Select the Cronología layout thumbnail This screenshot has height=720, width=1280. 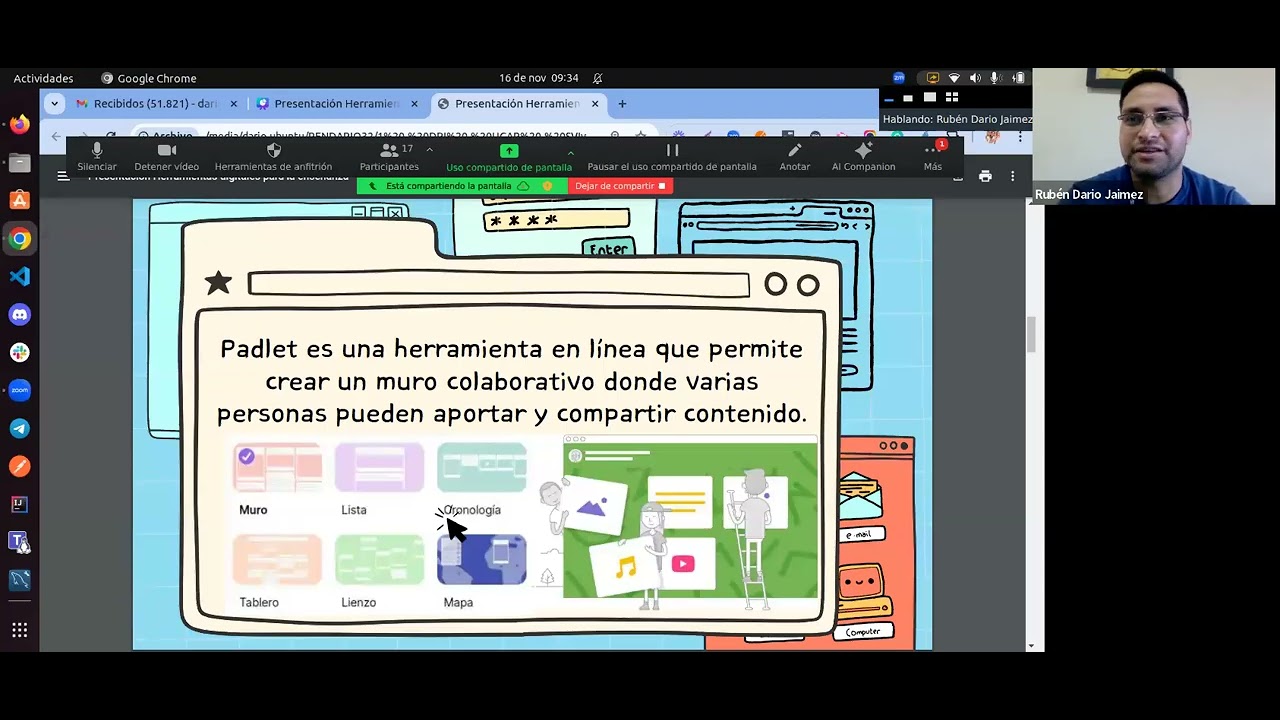pyautogui.click(x=481, y=468)
